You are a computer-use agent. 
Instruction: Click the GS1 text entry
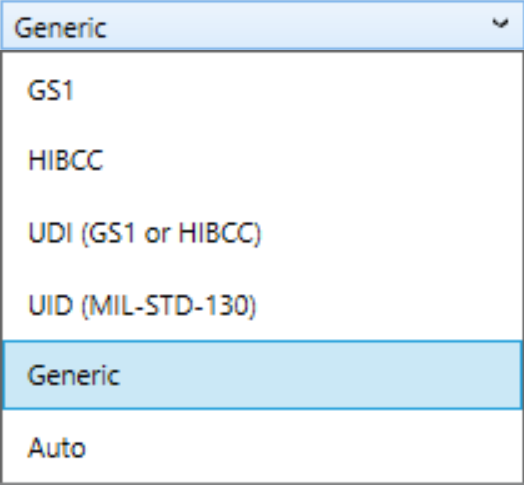click(50, 90)
